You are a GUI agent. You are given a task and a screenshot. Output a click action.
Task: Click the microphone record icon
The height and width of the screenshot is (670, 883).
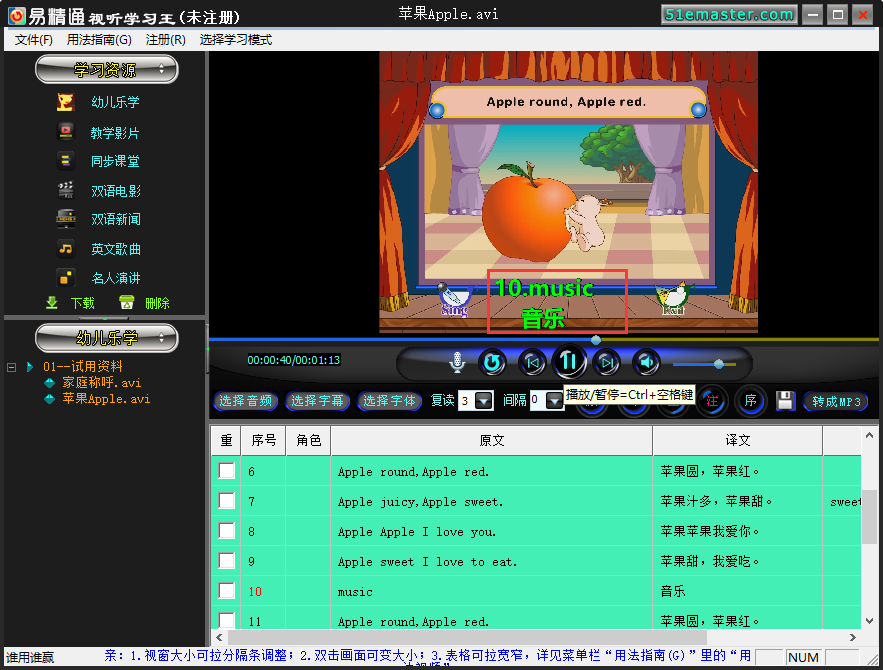457,362
